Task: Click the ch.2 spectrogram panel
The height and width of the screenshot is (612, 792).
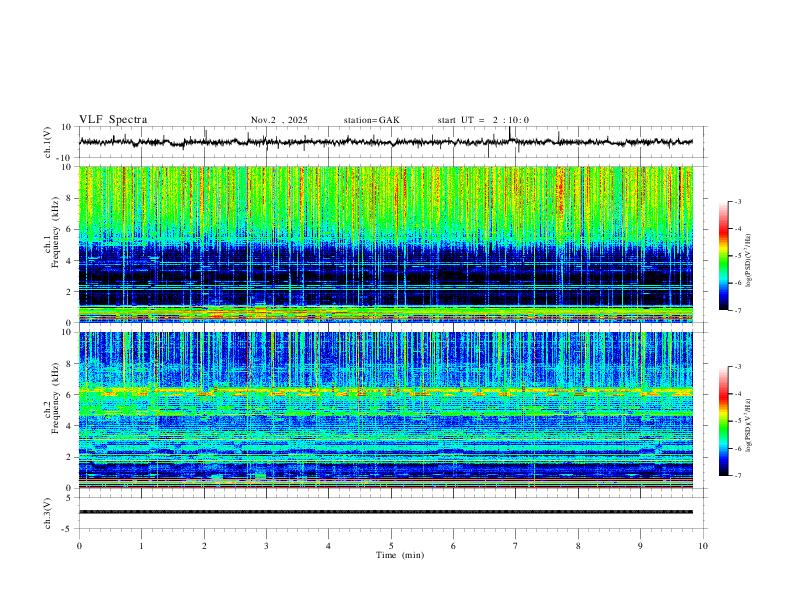Action: pos(386,410)
